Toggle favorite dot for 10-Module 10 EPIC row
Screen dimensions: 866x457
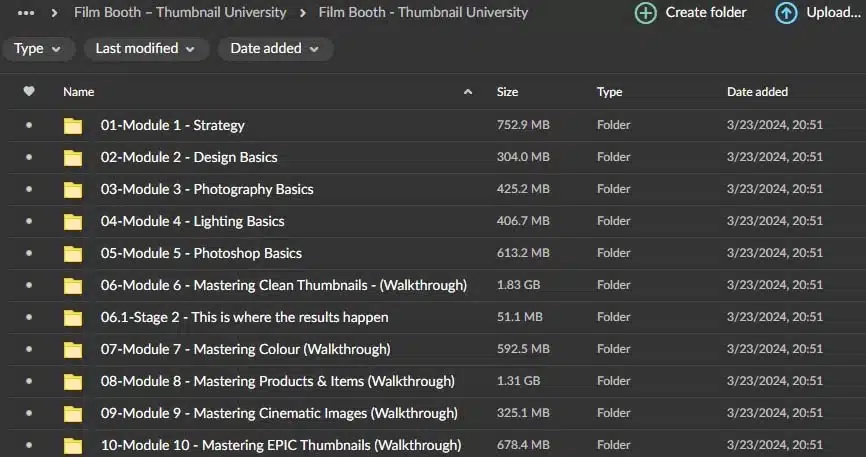point(29,445)
